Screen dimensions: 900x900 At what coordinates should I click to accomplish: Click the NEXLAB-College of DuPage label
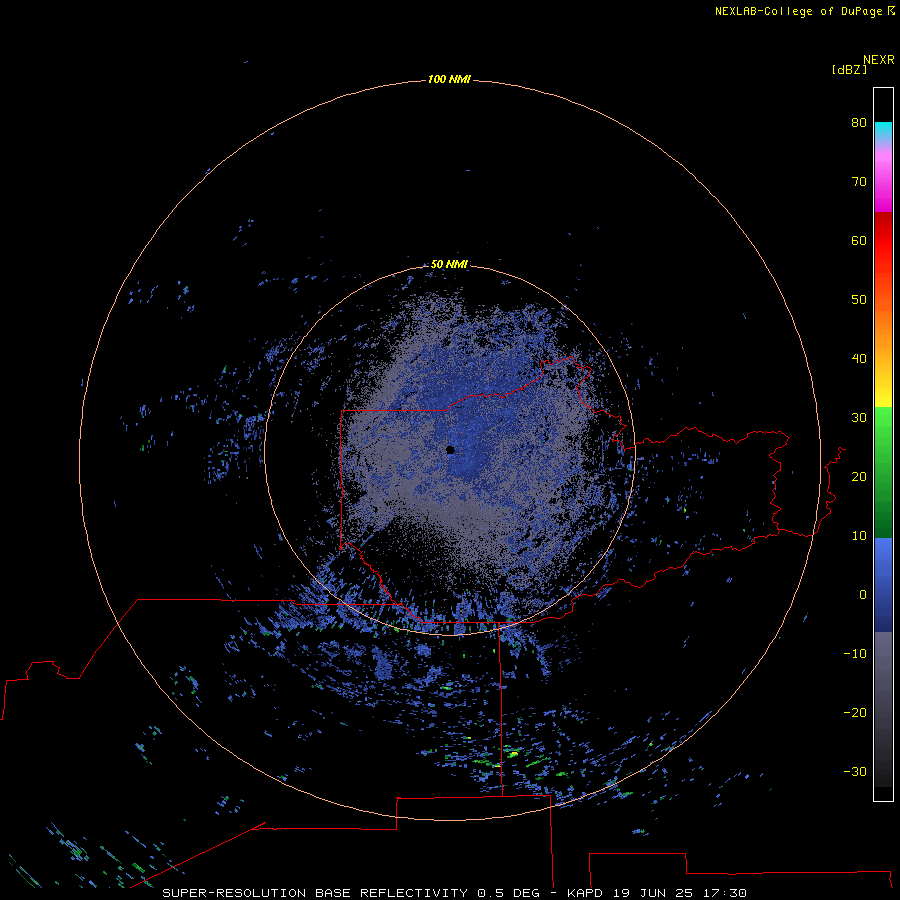point(799,11)
